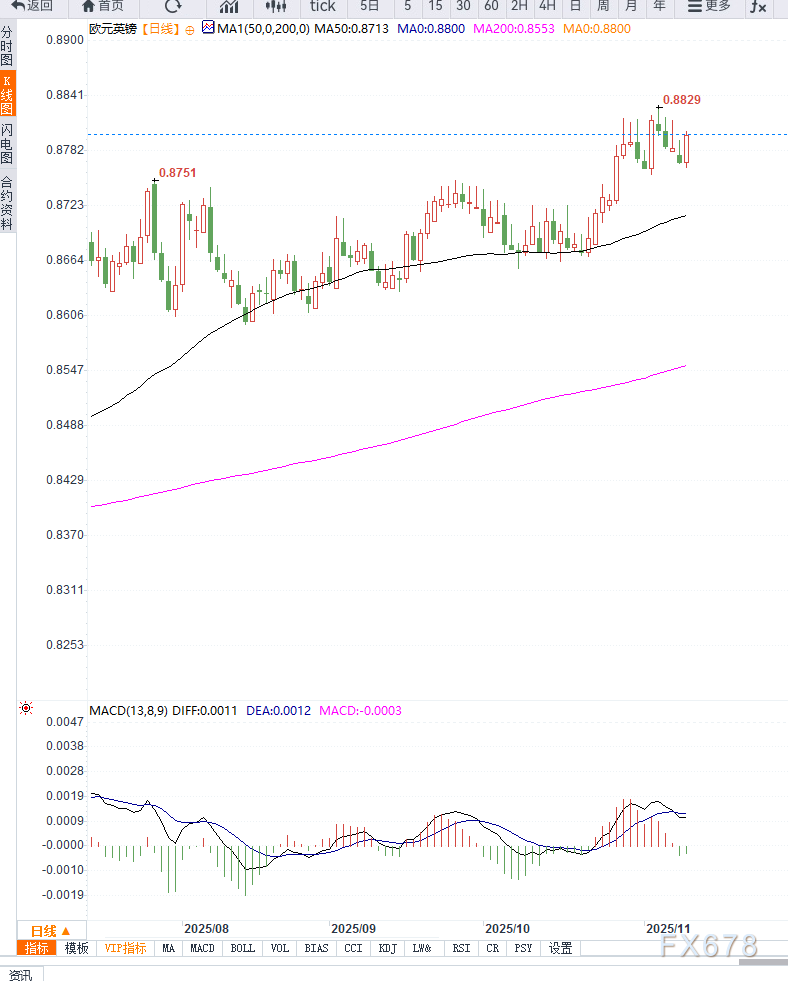Open the fx formula function icon
Image resolution: width=788 pixels, height=981 pixels.
759,7
